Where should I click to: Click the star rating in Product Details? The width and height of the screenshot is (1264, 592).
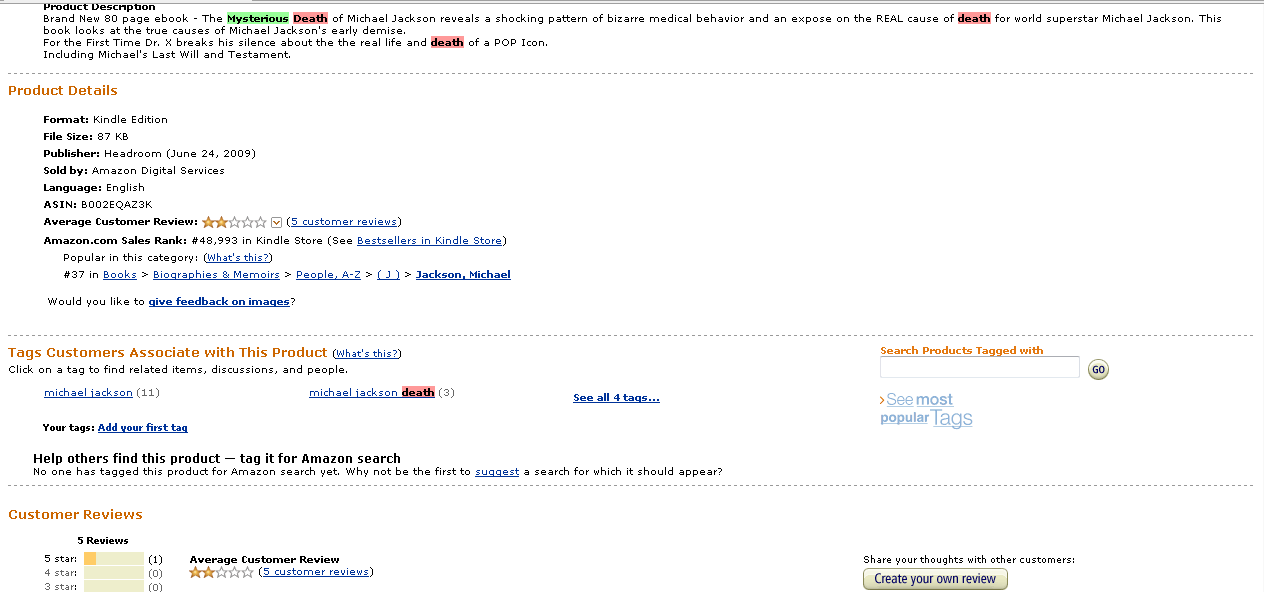coord(234,222)
